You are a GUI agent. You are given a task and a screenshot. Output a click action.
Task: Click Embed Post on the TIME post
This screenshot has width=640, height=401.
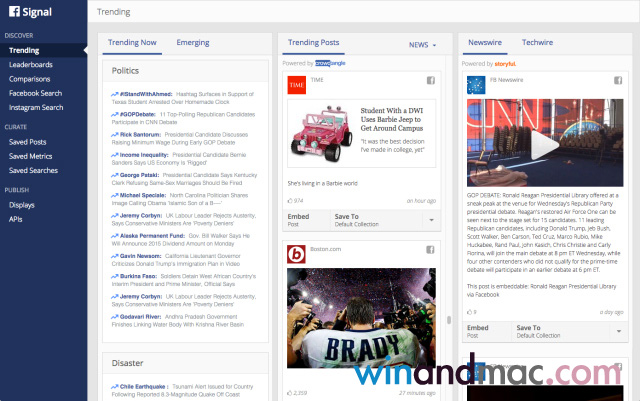coord(298,220)
